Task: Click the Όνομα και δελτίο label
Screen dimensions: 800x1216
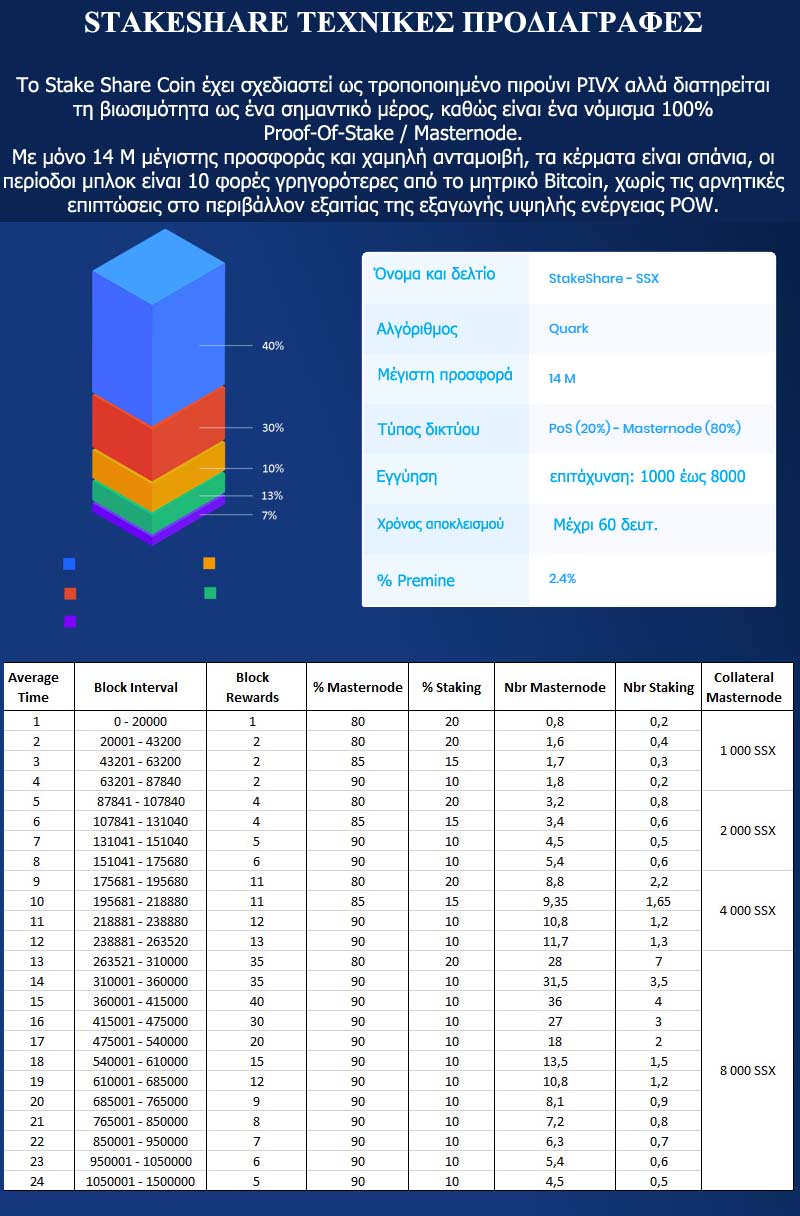Action: (435, 274)
